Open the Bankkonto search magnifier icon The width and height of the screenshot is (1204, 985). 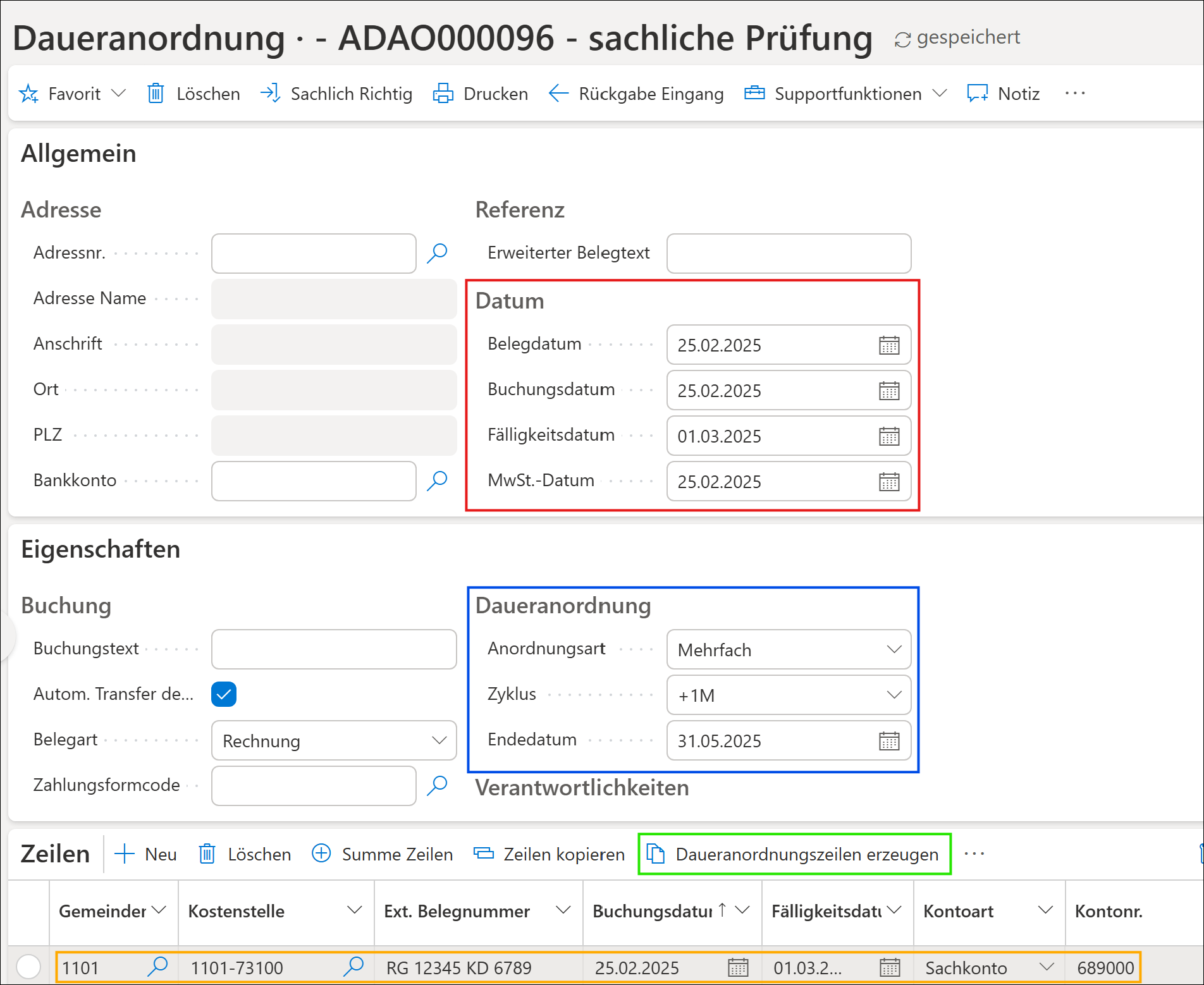[x=437, y=480]
